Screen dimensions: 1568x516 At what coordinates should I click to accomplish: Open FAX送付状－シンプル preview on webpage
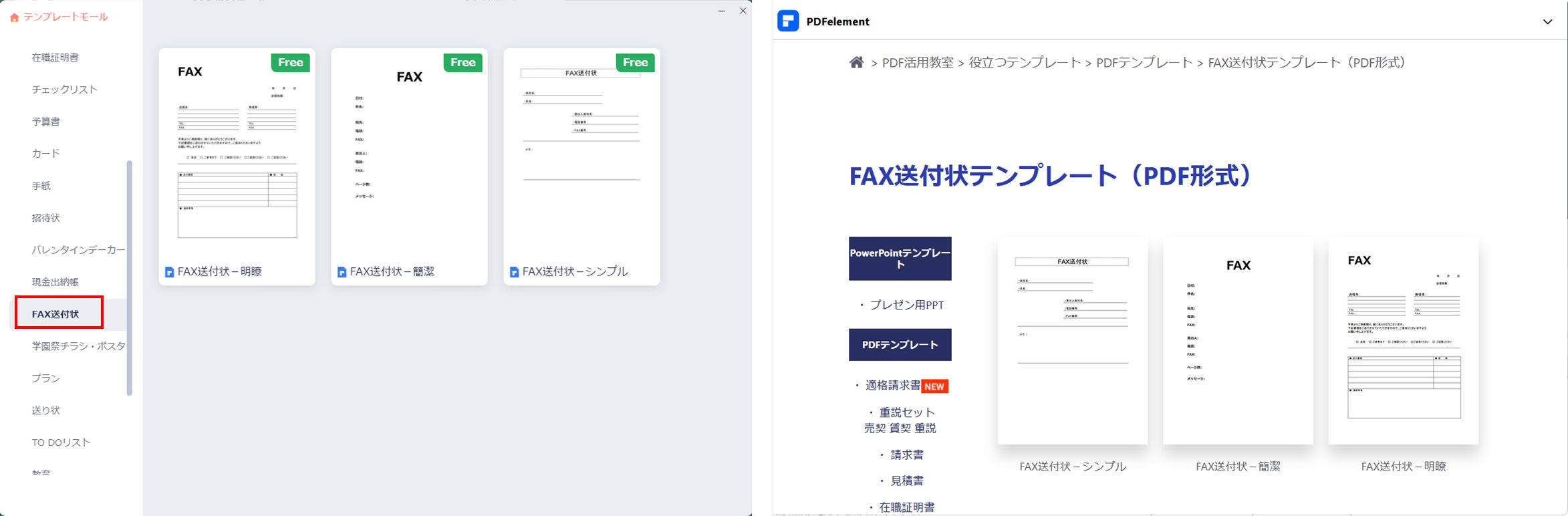[1073, 341]
